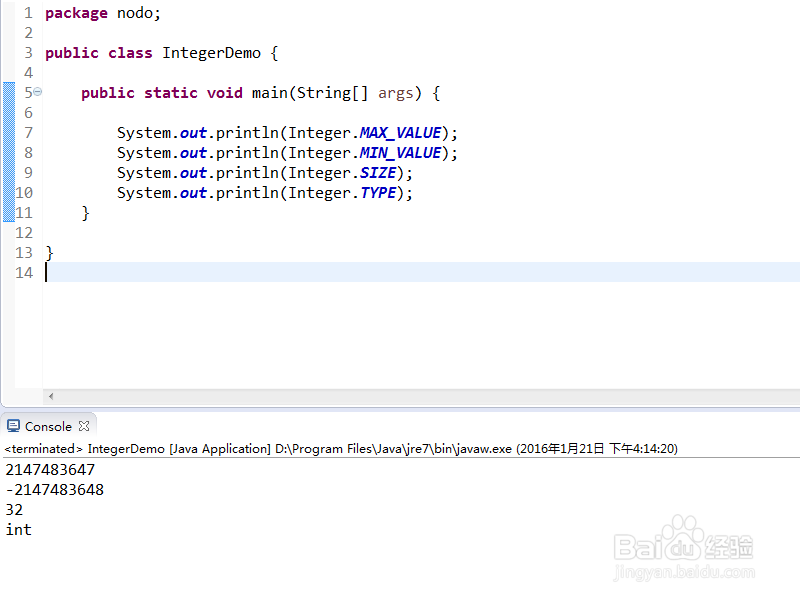Close the Console view with its X icon
Screen dimensions: 800x600
84,426
